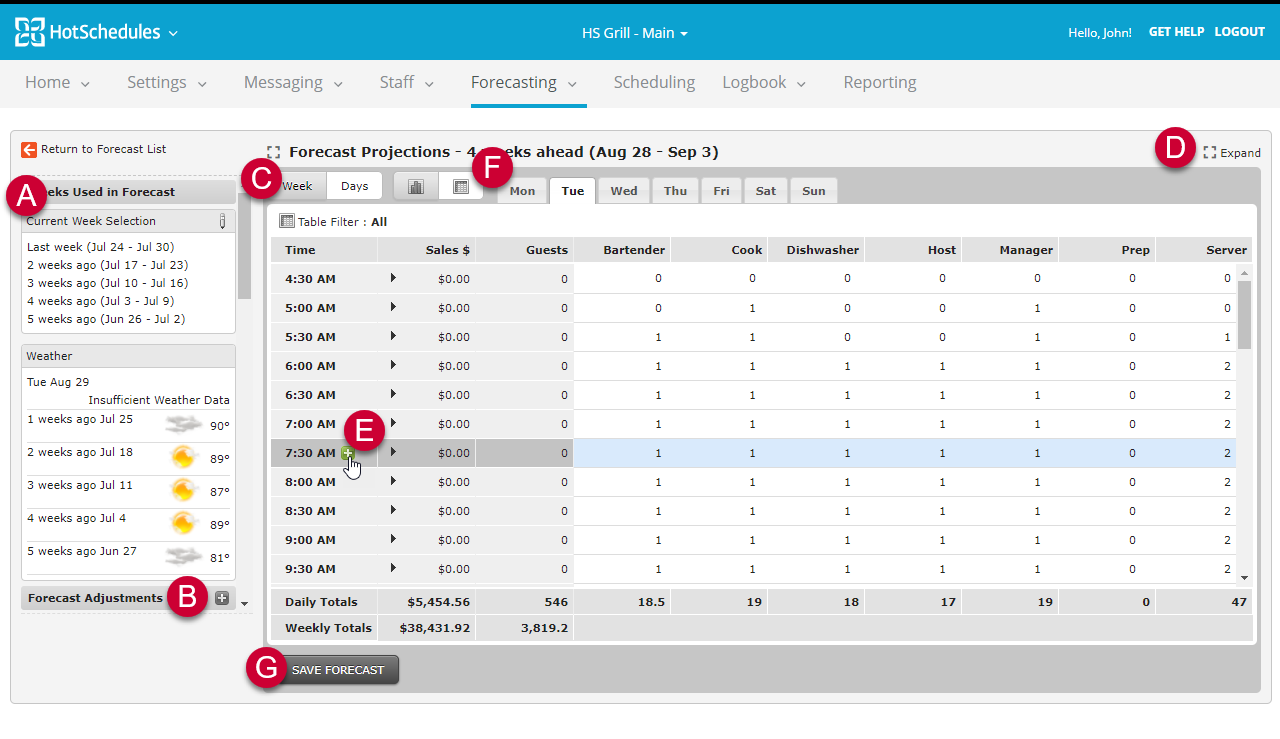The width and height of the screenshot is (1280, 739).
Task: Click the Expand fullscreen icon
Action: pos(1210,153)
